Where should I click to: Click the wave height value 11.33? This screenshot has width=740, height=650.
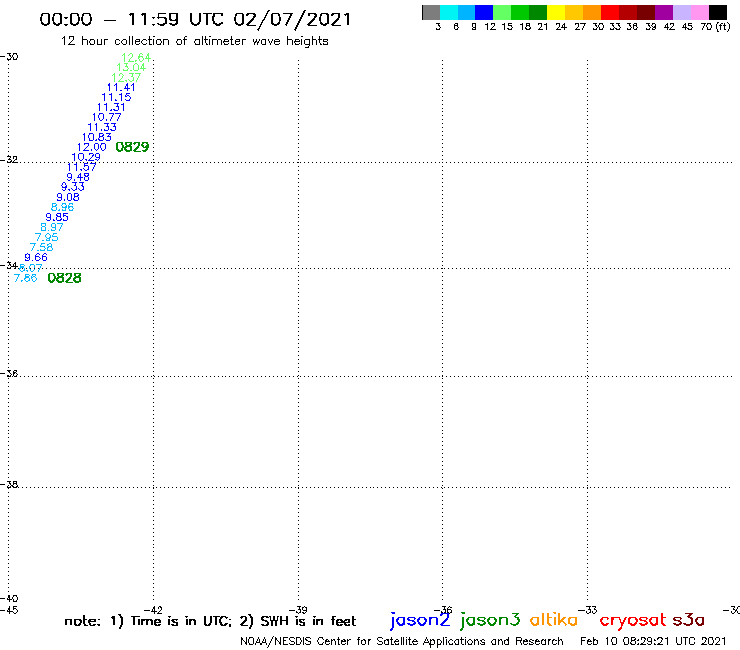(x=101, y=127)
